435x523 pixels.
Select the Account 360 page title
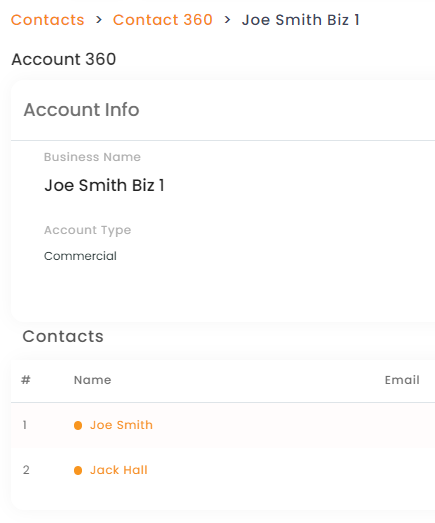(x=64, y=59)
